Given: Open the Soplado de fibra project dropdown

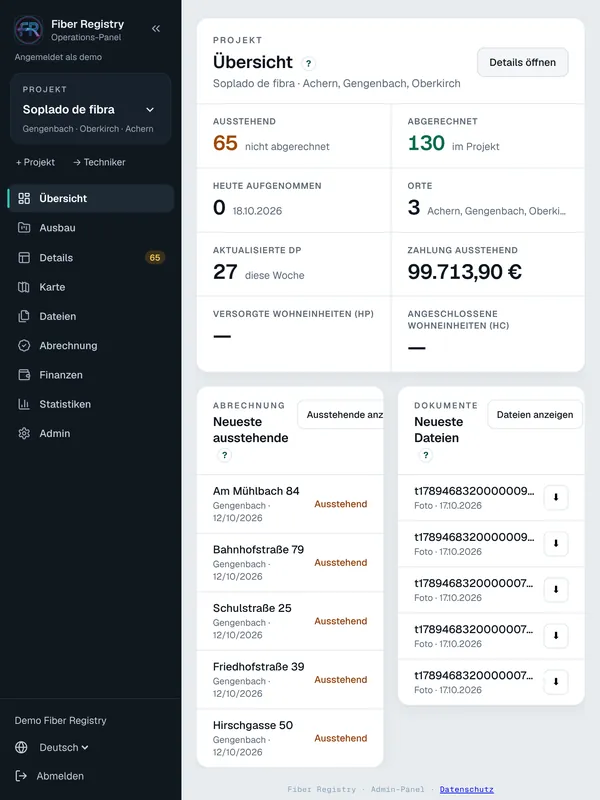Looking at the screenshot, I should 90,109.
